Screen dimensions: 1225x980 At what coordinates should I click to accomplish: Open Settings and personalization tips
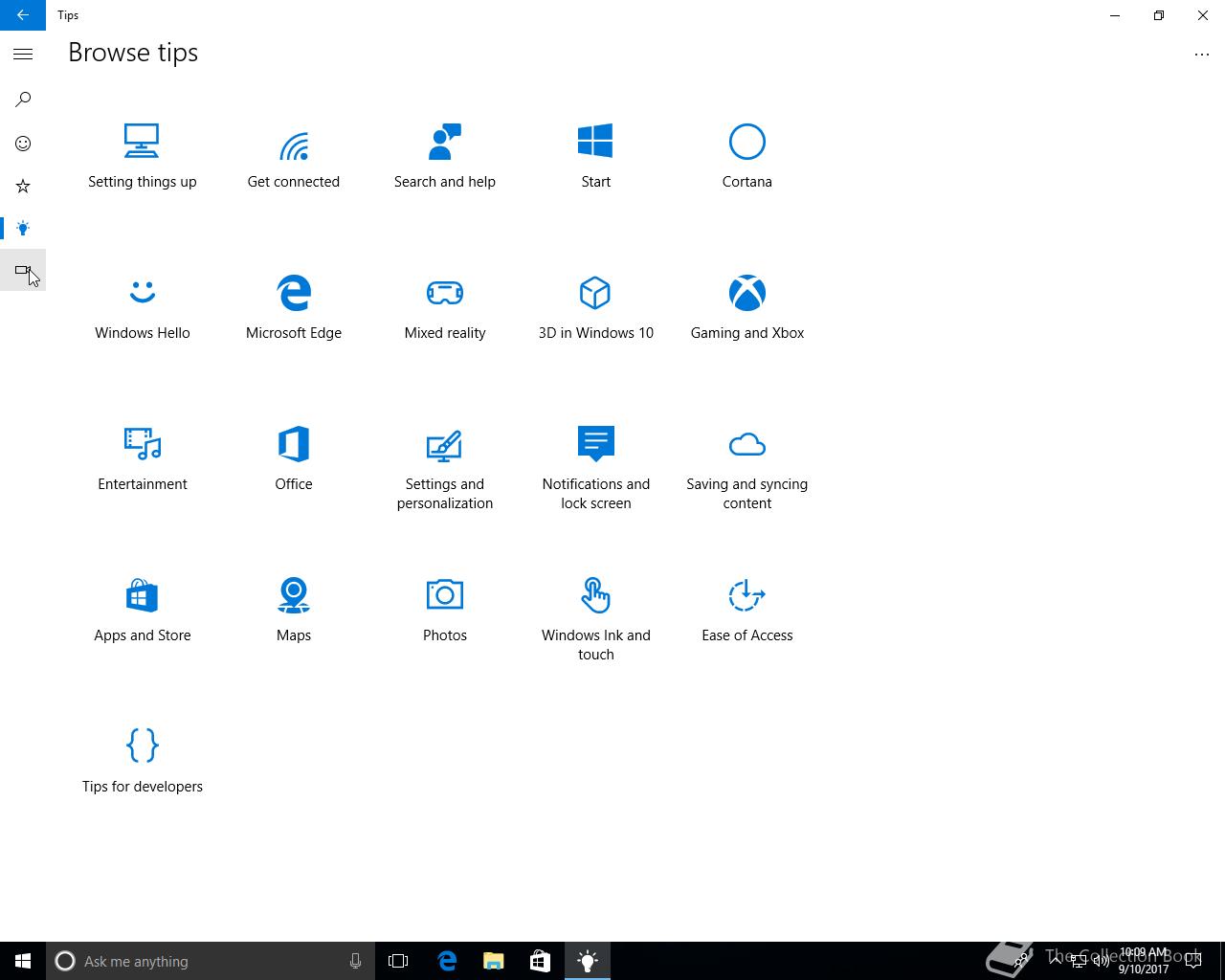coord(444,468)
